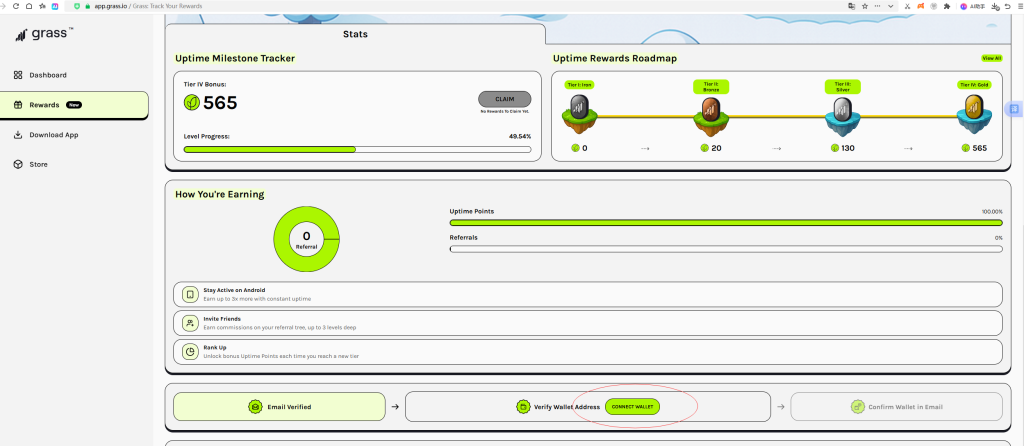This screenshot has height=446, width=1024.
Task: Click the CONNECT WALLET button
Action: coord(632,407)
